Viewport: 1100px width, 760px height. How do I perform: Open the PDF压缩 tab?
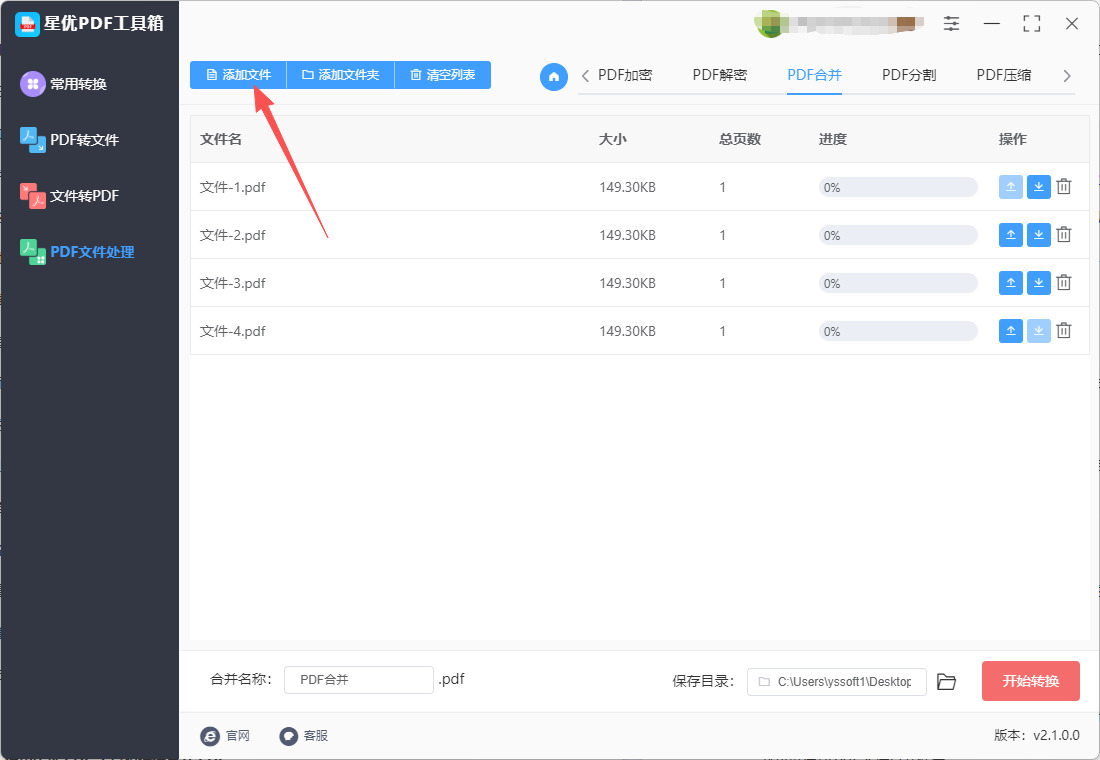click(x=1004, y=75)
